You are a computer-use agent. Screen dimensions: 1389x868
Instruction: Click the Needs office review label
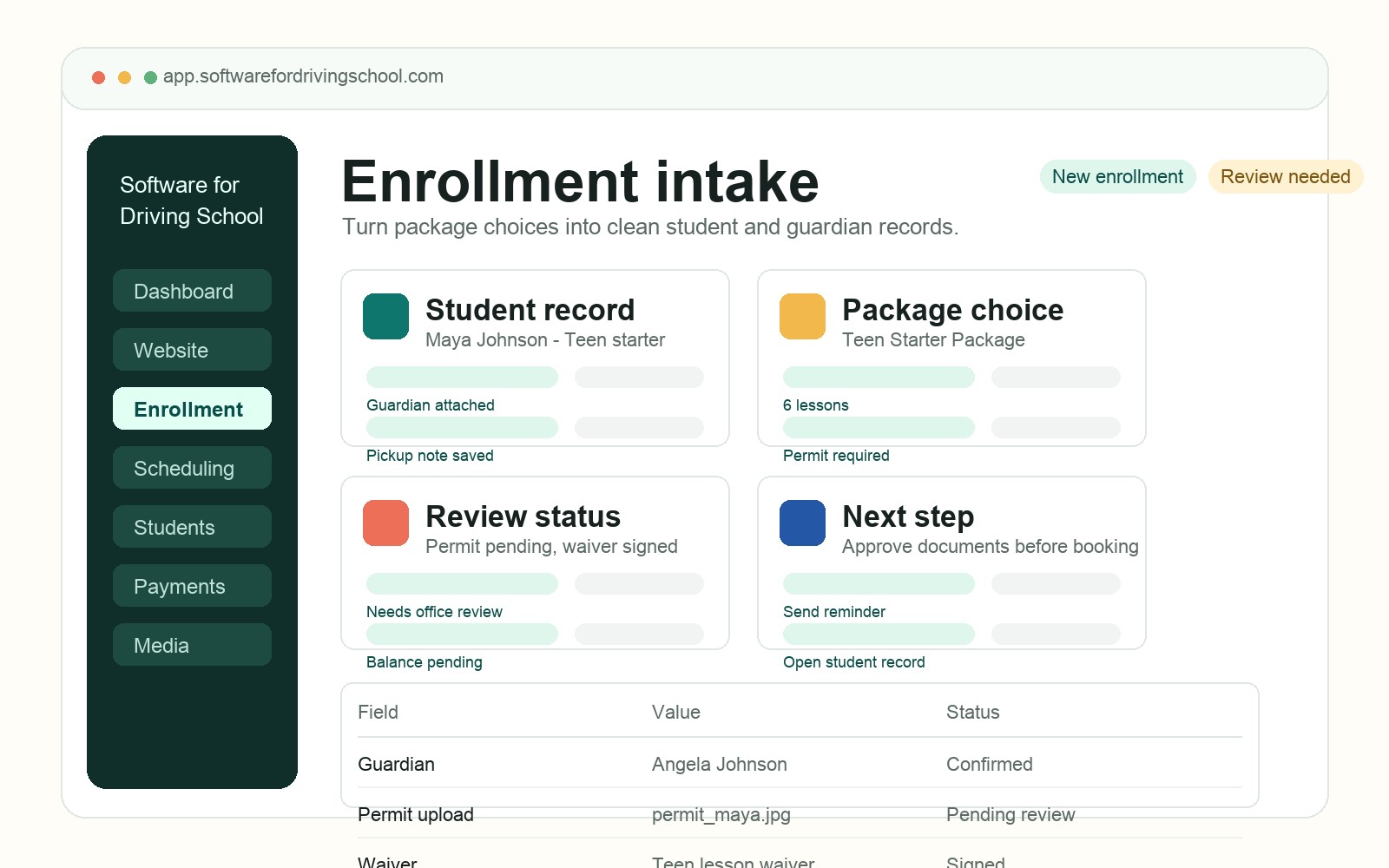(x=434, y=612)
